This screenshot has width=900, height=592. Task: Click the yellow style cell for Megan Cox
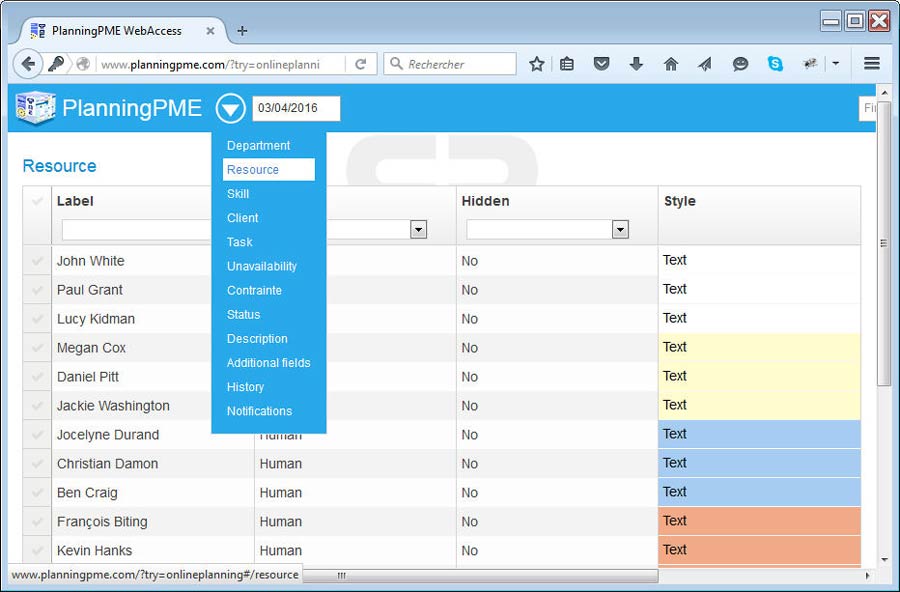[759, 347]
